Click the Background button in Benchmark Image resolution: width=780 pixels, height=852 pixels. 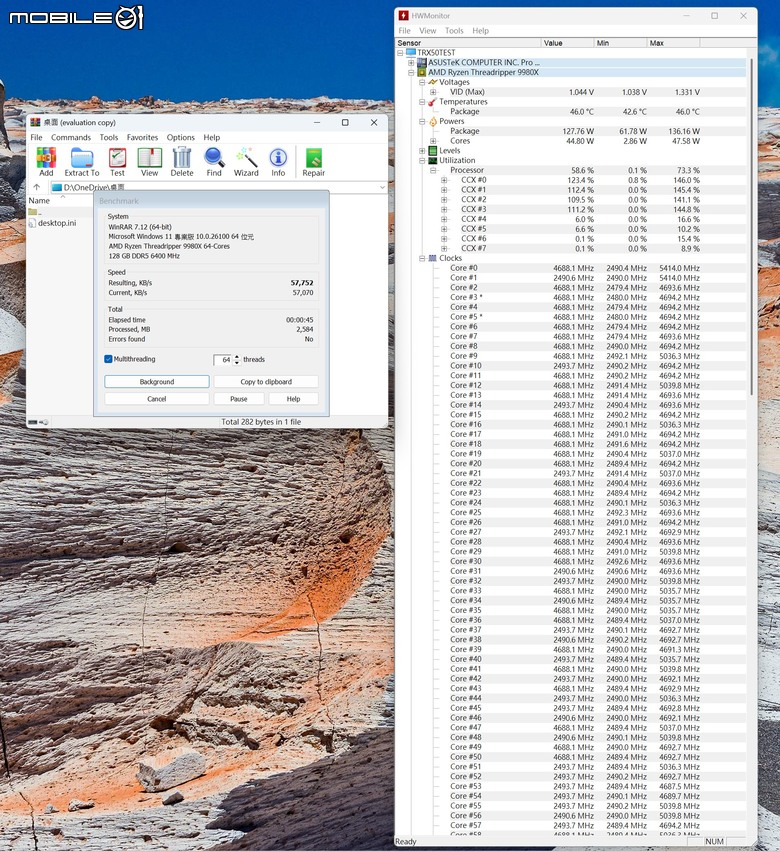click(157, 381)
